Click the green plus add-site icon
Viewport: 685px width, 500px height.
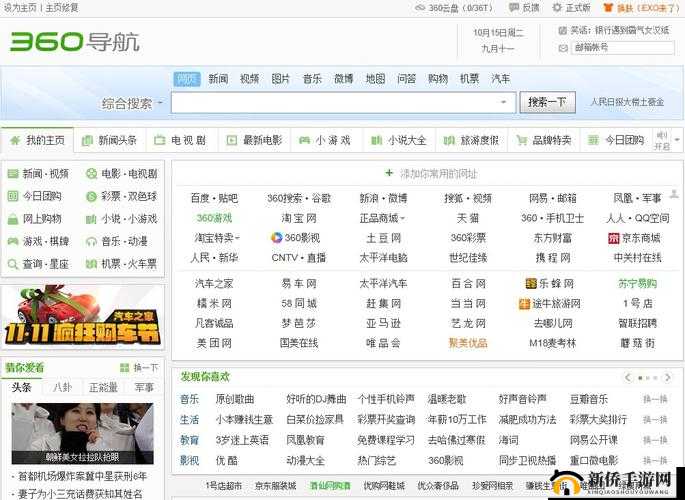tap(389, 173)
